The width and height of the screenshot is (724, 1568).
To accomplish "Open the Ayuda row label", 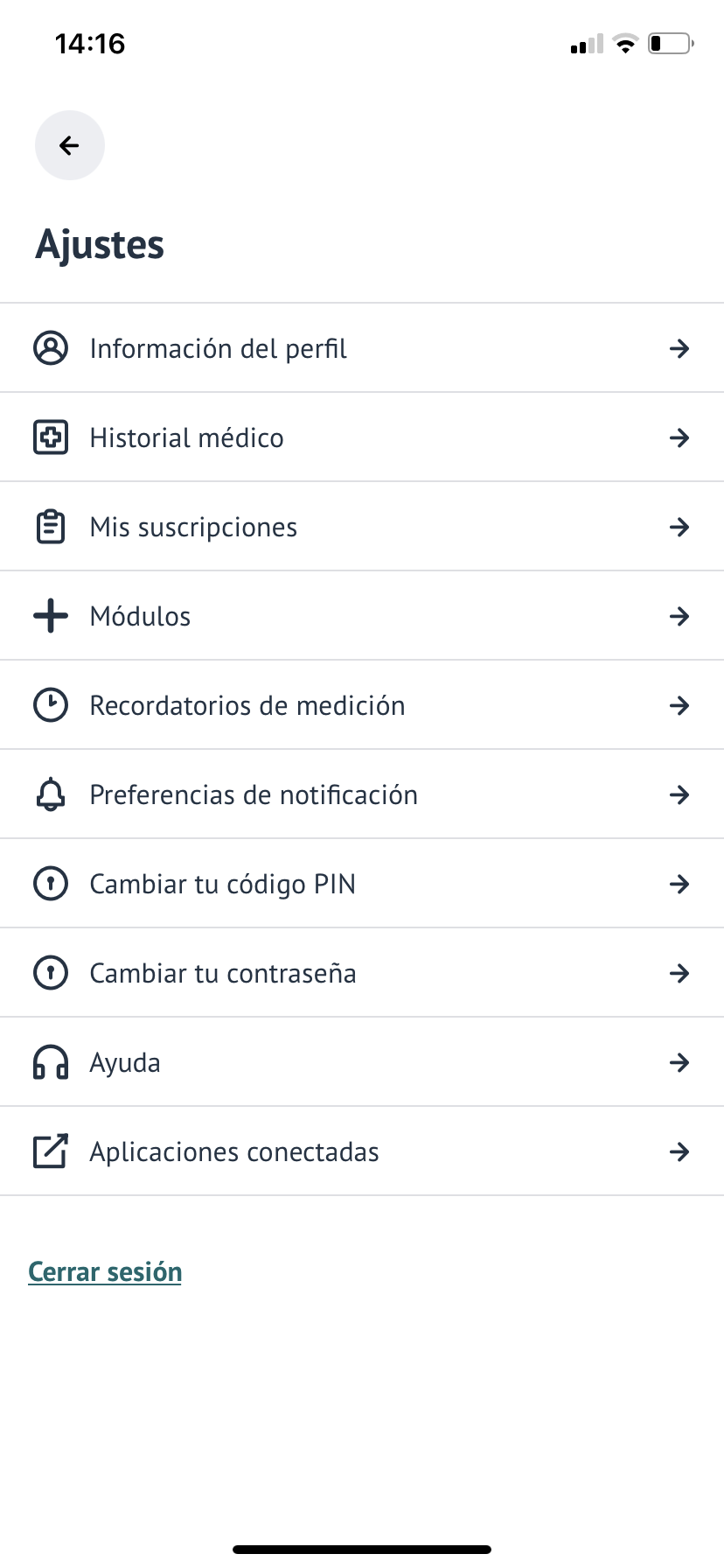I will click(x=125, y=1063).
